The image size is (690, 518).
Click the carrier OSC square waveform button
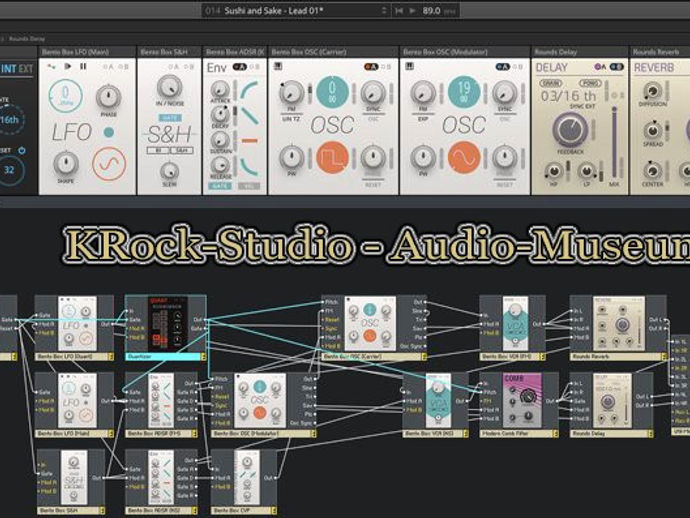(x=333, y=157)
